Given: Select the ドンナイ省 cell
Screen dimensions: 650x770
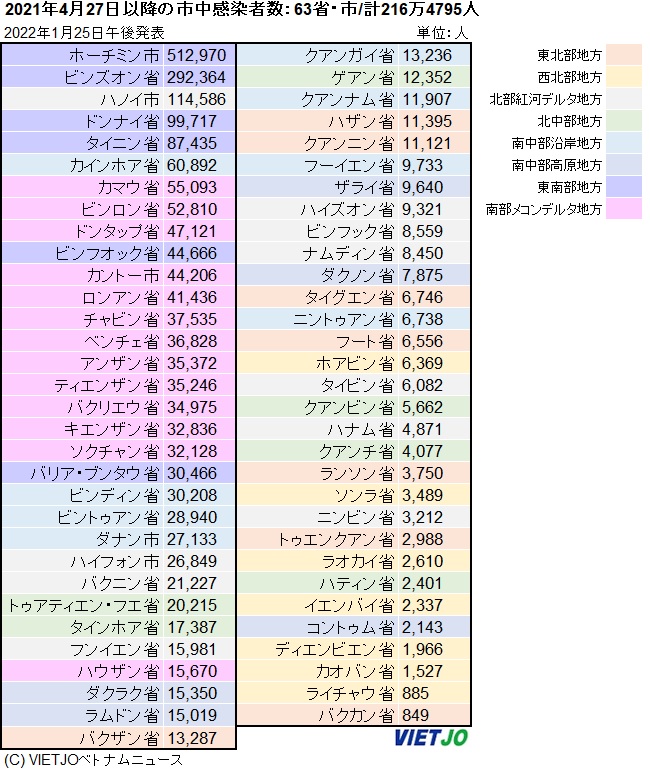Looking at the screenshot, I should point(82,121).
